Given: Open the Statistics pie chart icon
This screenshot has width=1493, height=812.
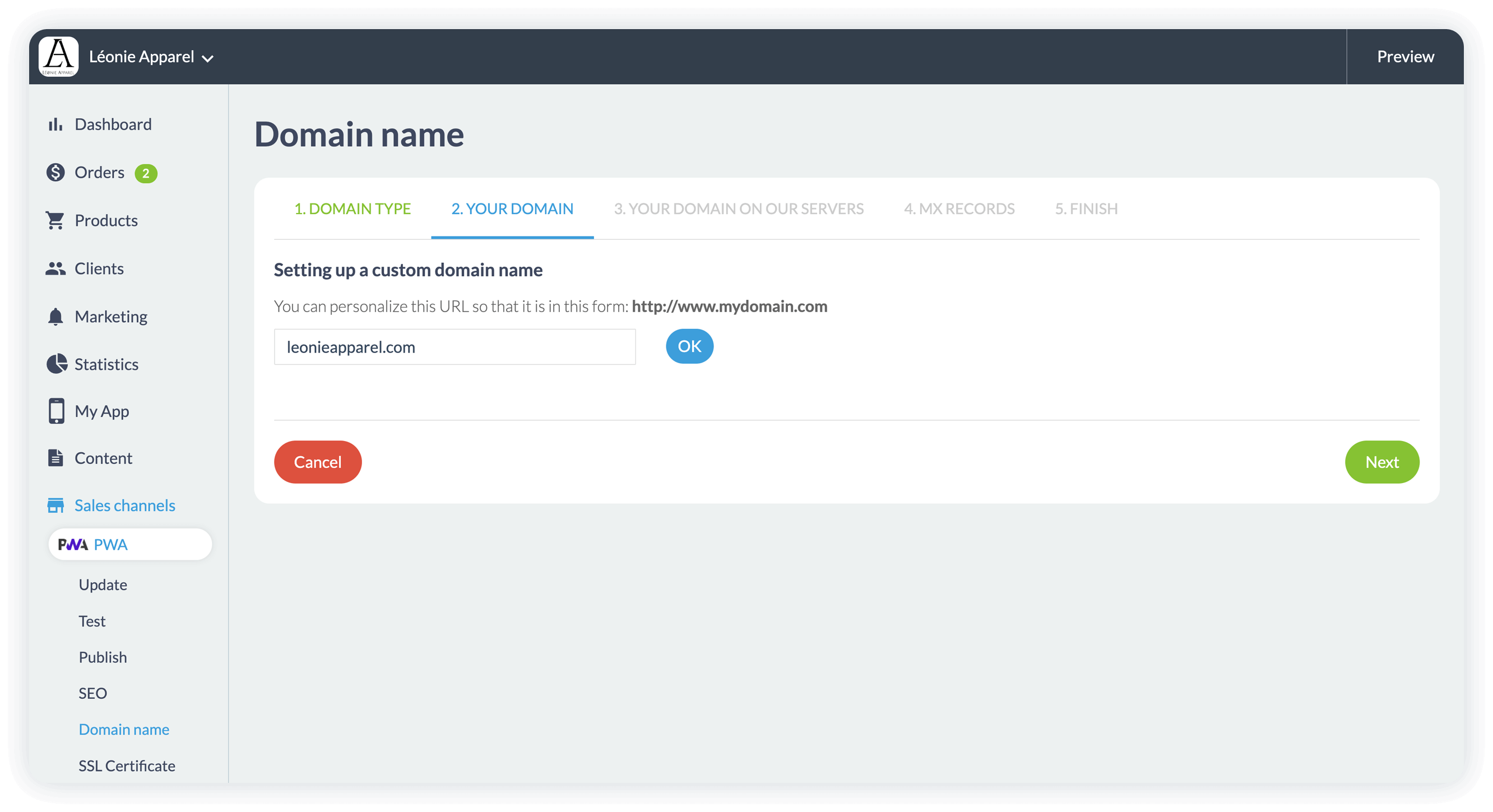Looking at the screenshot, I should (x=55, y=364).
